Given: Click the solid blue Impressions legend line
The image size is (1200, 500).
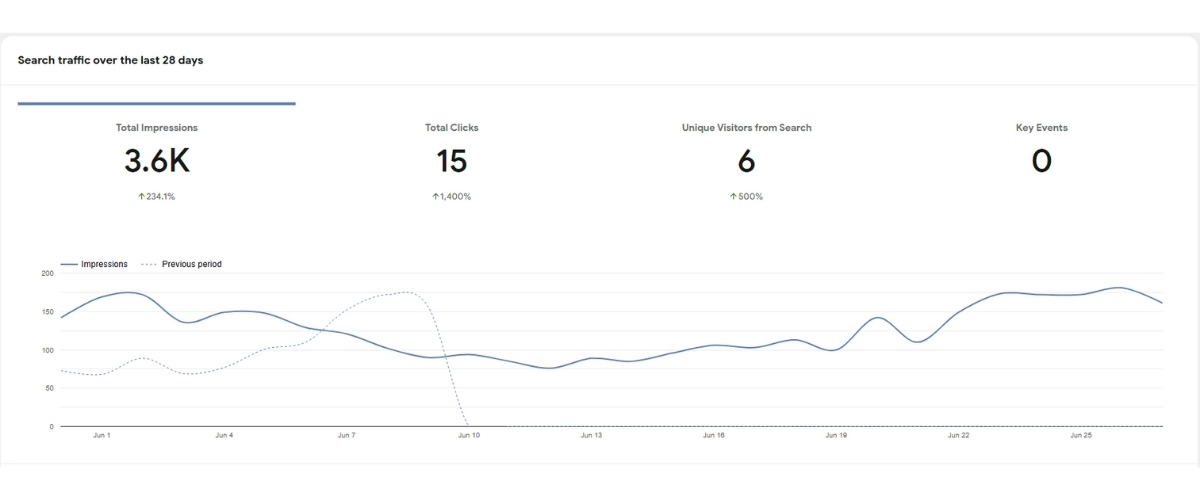Looking at the screenshot, I should point(69,265).
